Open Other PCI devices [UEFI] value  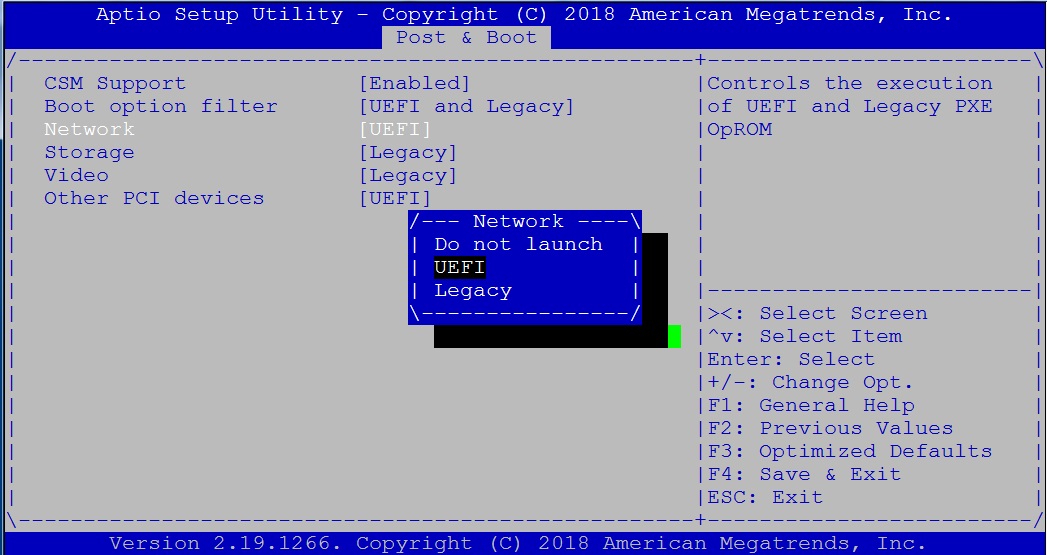pyautogui.click(x=395, y=199)
